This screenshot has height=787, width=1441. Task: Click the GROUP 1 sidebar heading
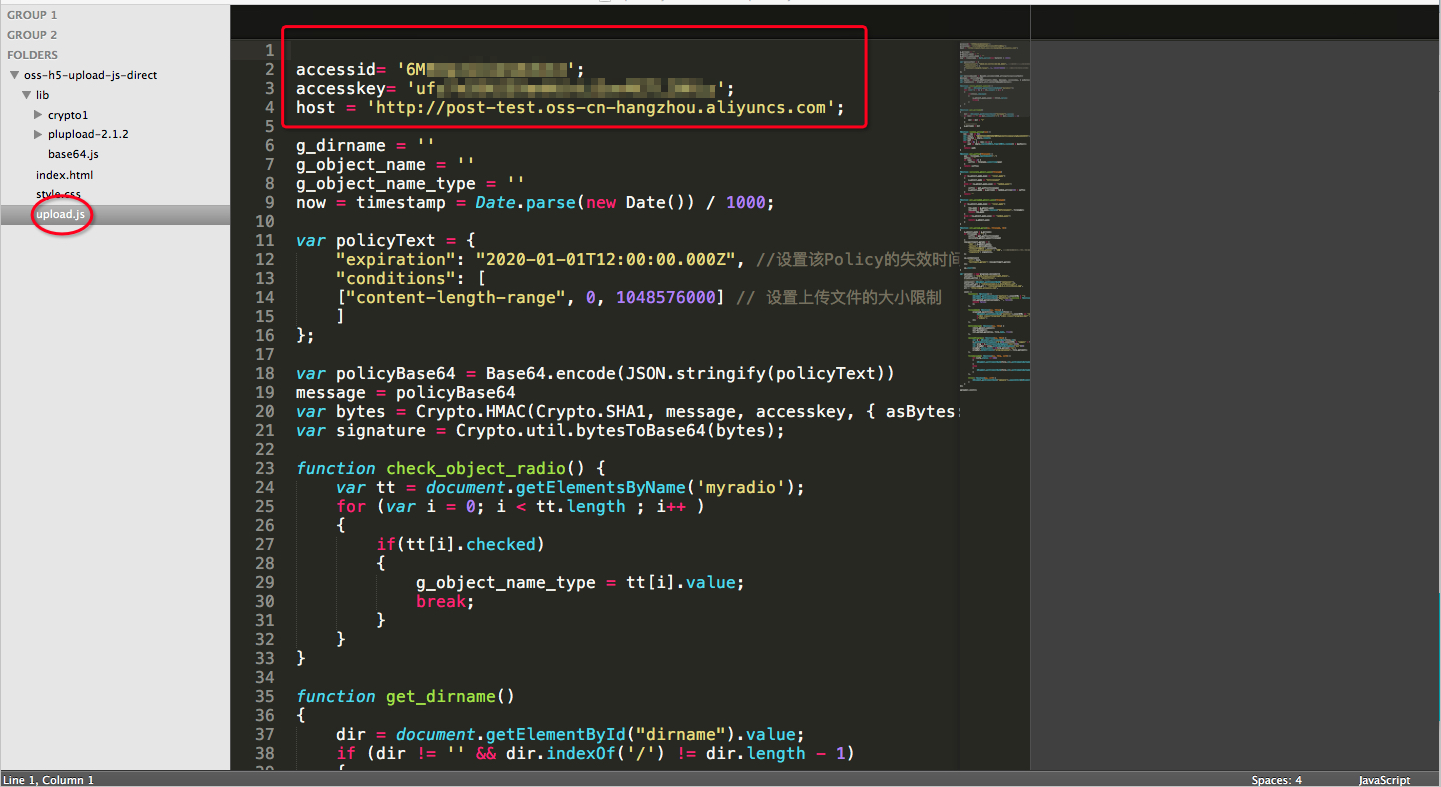tap(32, 15)
